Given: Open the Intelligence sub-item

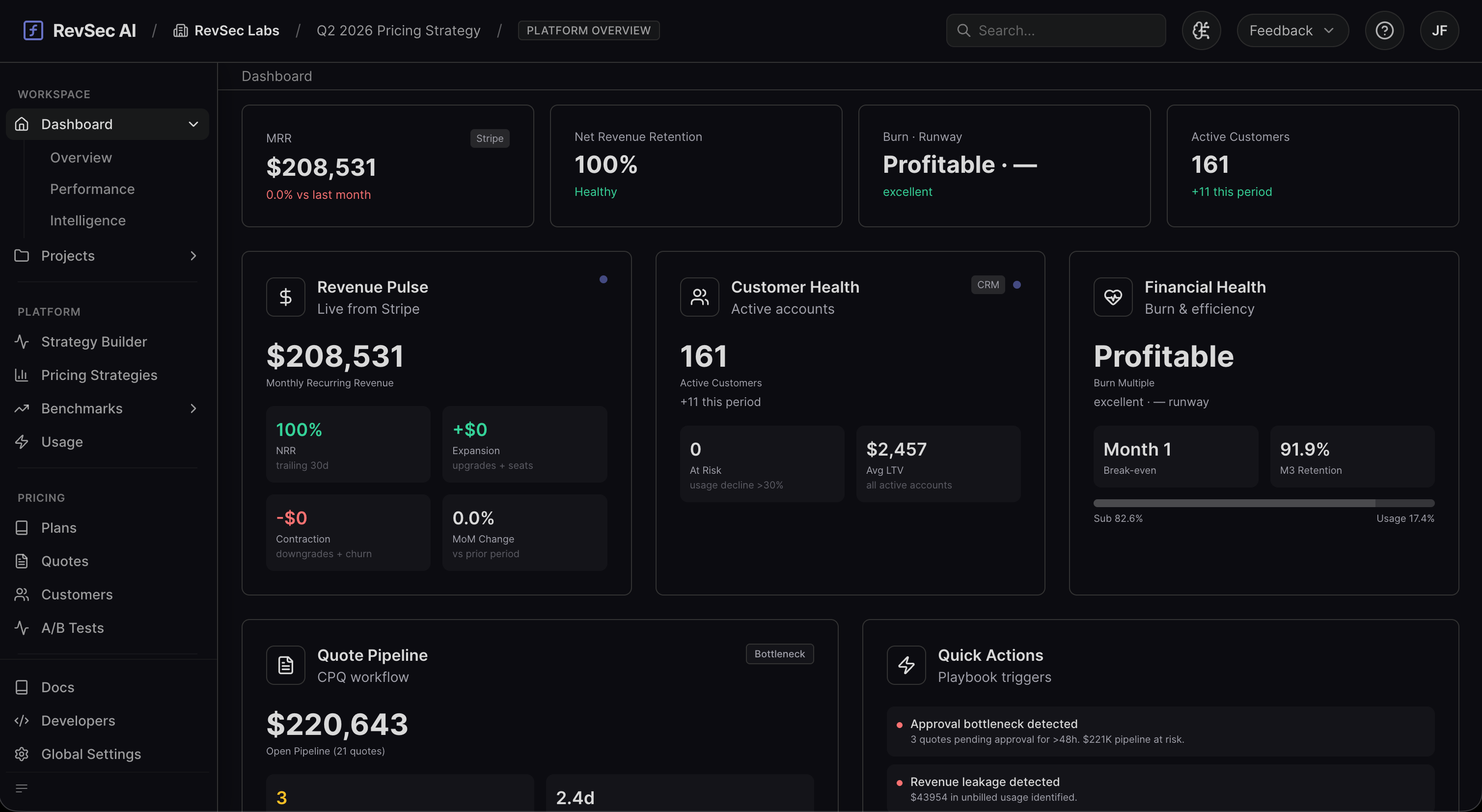Looking at the screenshot, I should click(87, 220).
